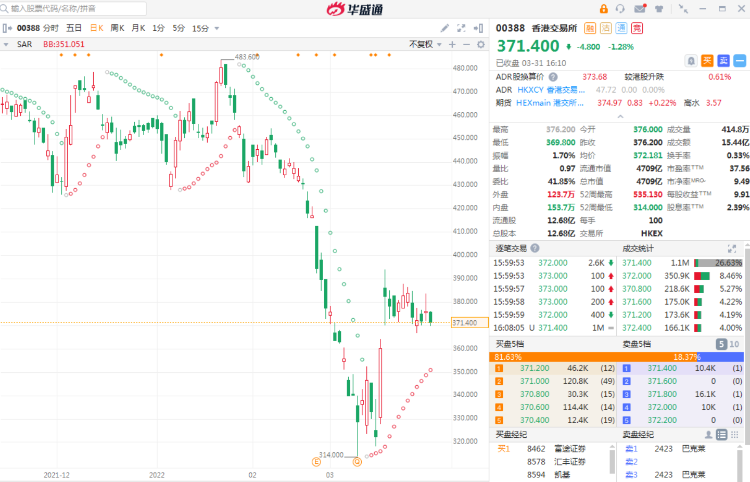Click the red 窝 warrant badge

637,28
